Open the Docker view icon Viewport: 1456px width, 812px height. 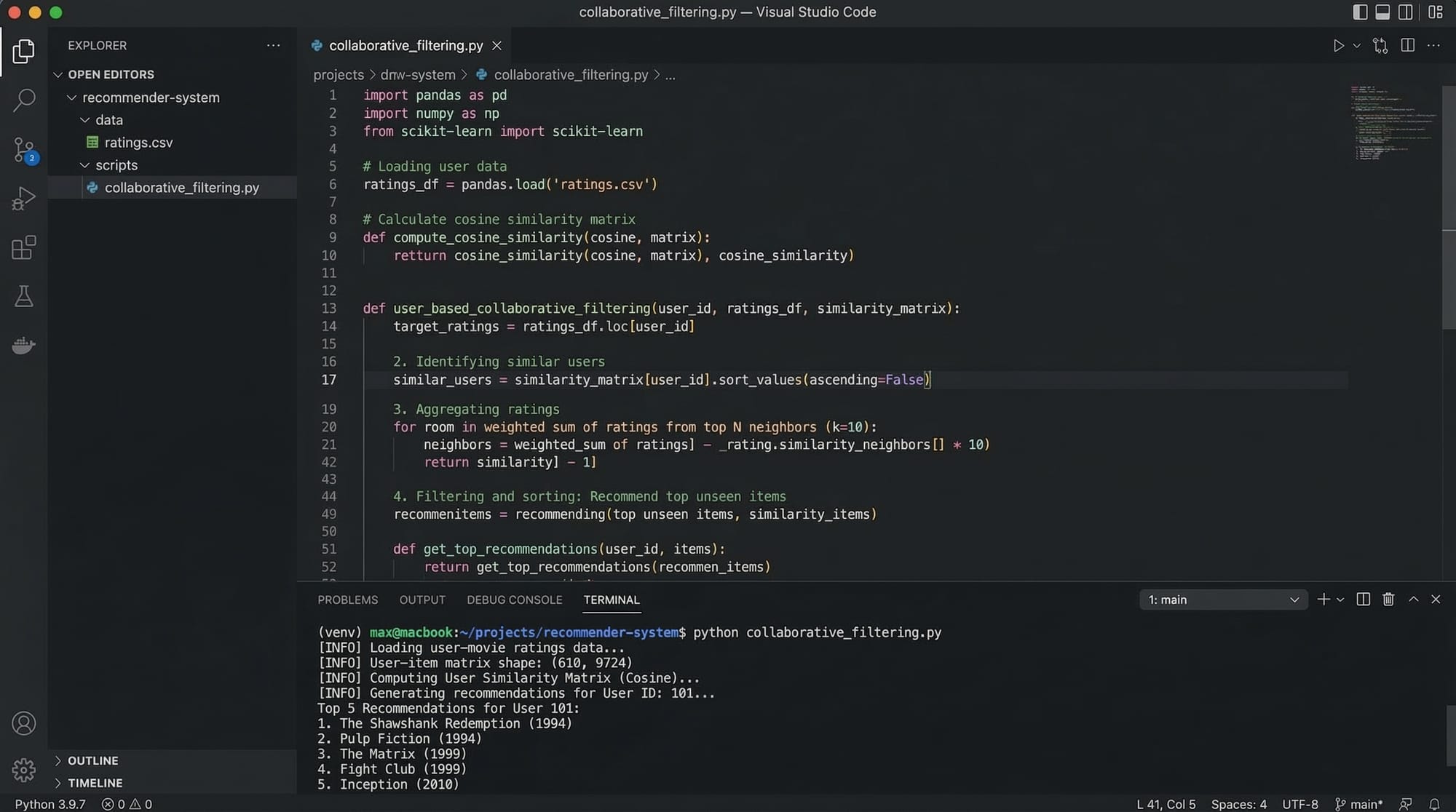coord(24,345)
